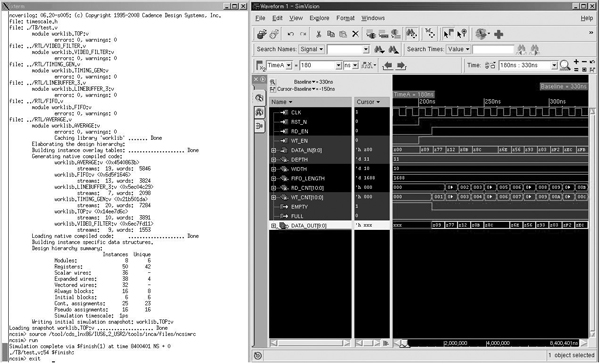Expand the toolbar overflow chevron
The width and height of the screenshot is (600, 364).
pyautogui.click(x=591, y=33)
